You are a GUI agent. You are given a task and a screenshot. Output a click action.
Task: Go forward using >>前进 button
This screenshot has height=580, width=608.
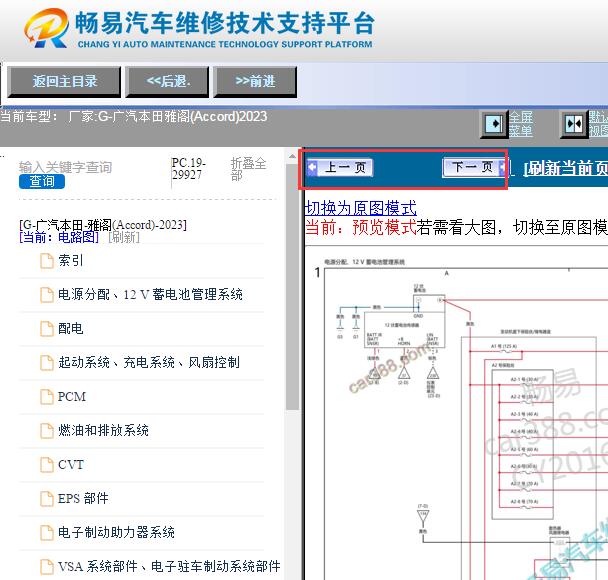coord(255,82)
